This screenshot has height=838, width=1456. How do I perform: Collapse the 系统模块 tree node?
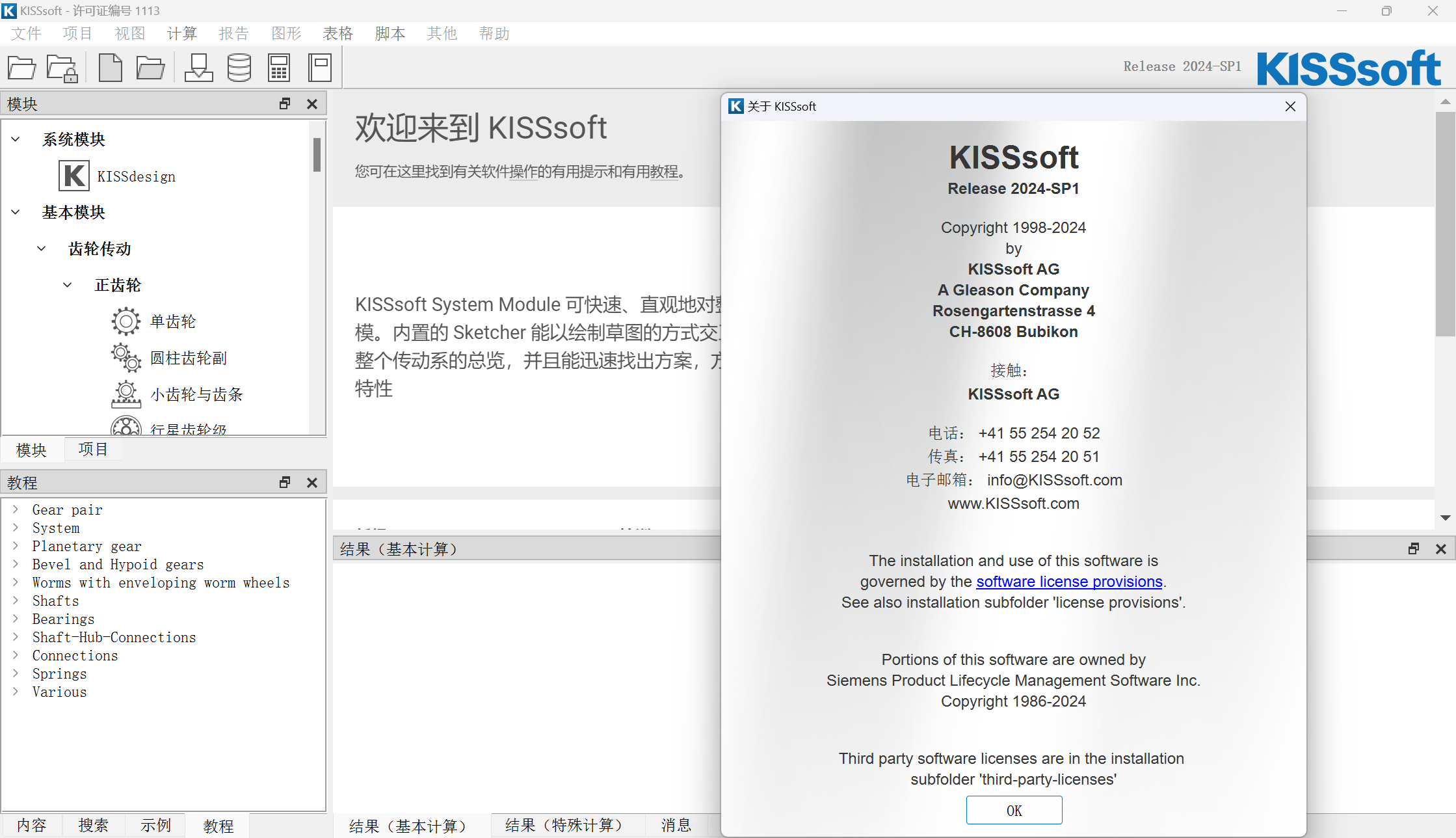click(16, 139)
